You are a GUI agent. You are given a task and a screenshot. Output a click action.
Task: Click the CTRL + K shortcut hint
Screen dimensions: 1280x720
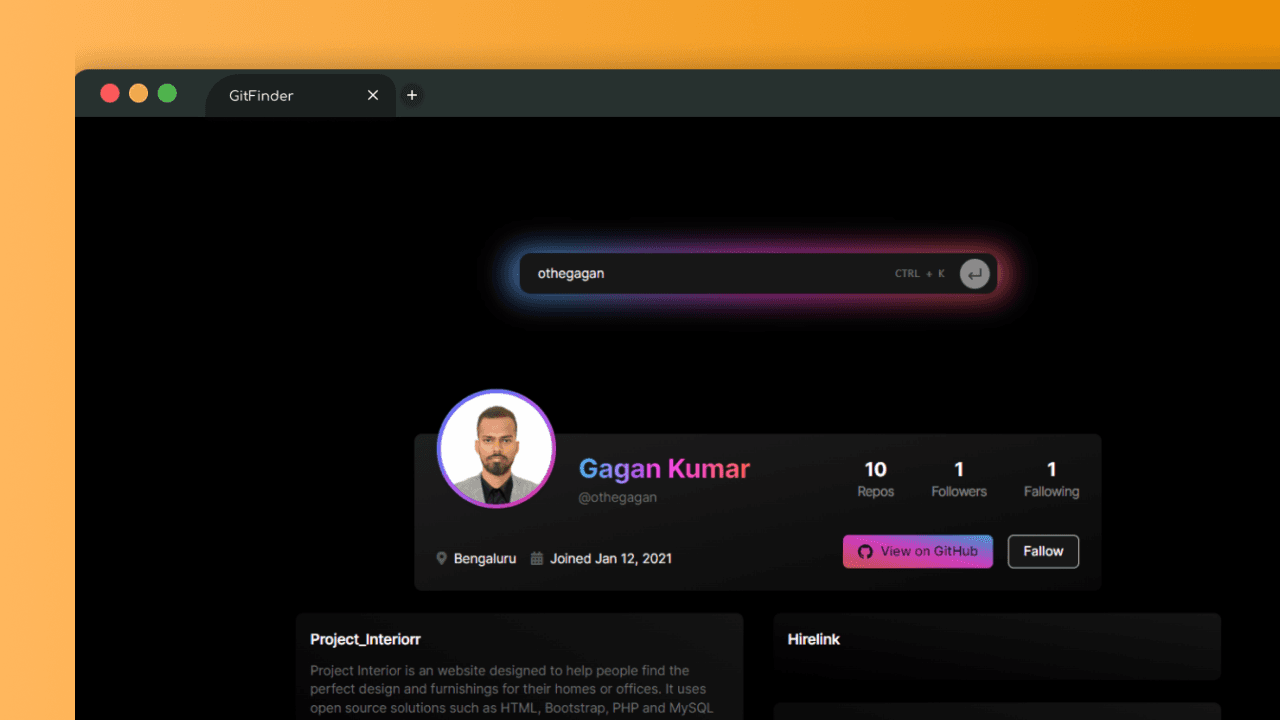pos(919,273)
